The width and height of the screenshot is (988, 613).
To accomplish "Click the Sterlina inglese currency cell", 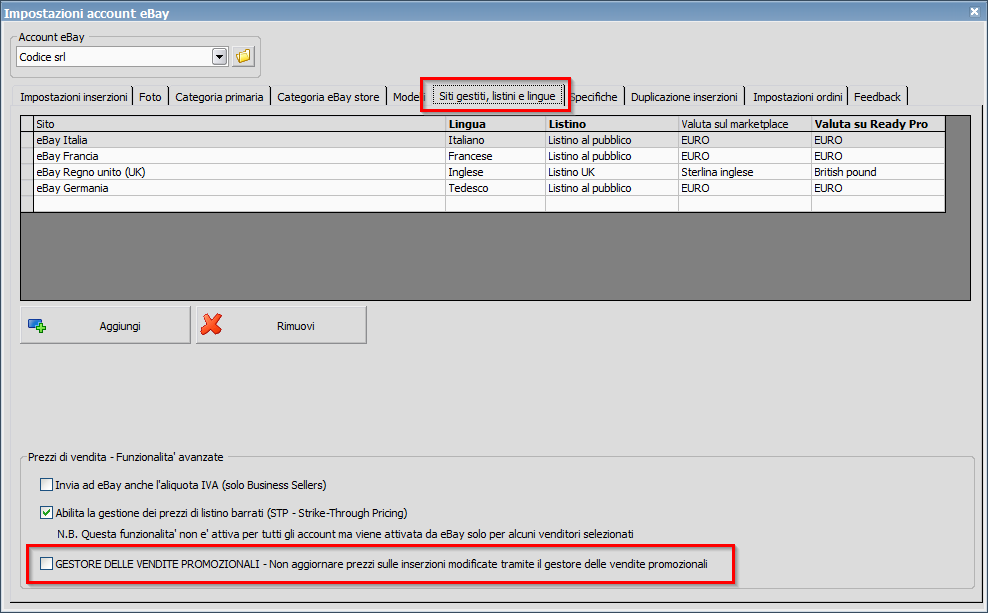I will coord(745,172).
